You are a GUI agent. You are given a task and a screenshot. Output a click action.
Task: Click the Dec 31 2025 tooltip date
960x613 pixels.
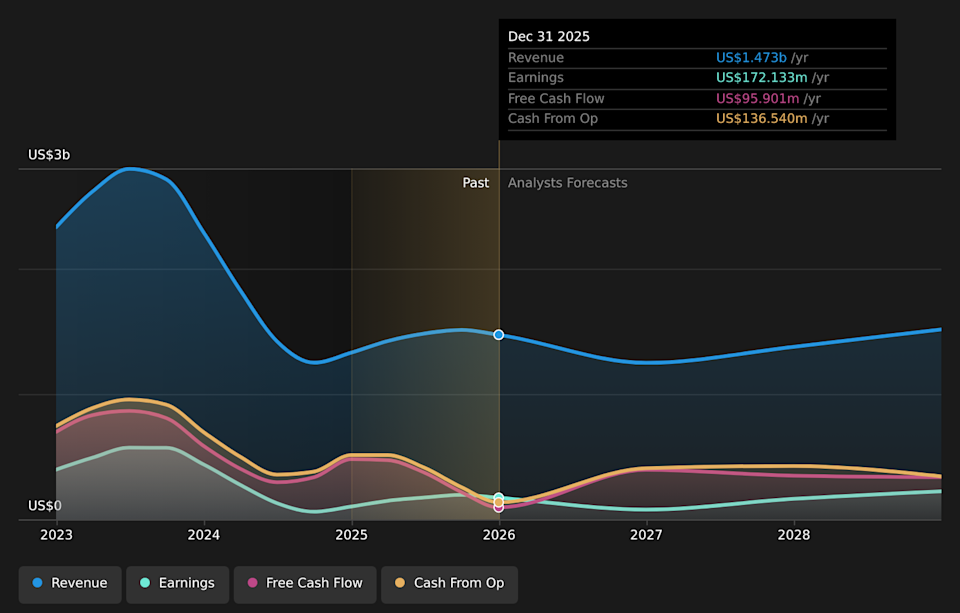click(x=549, y=37)
